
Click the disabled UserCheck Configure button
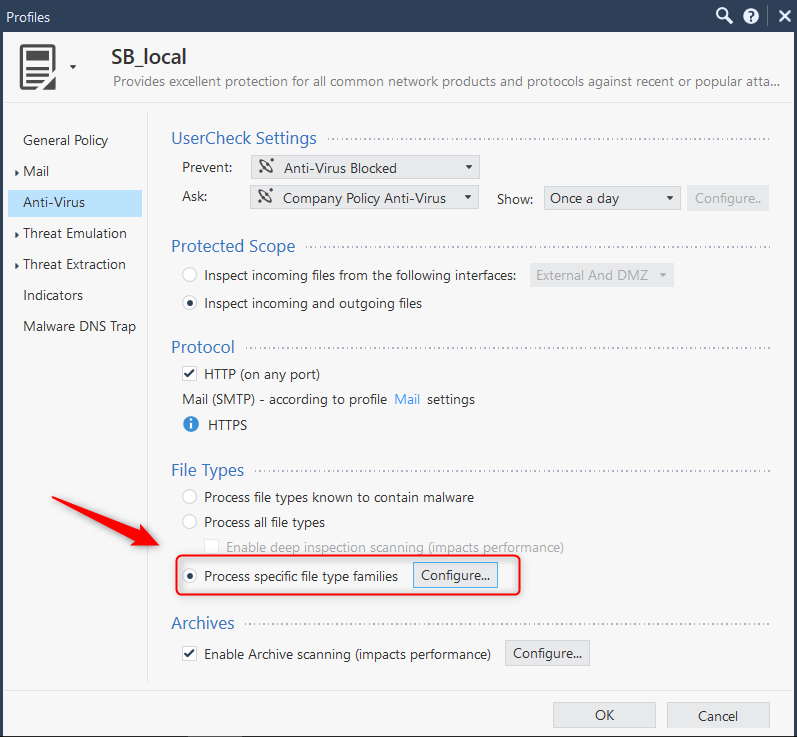(727, 198)
